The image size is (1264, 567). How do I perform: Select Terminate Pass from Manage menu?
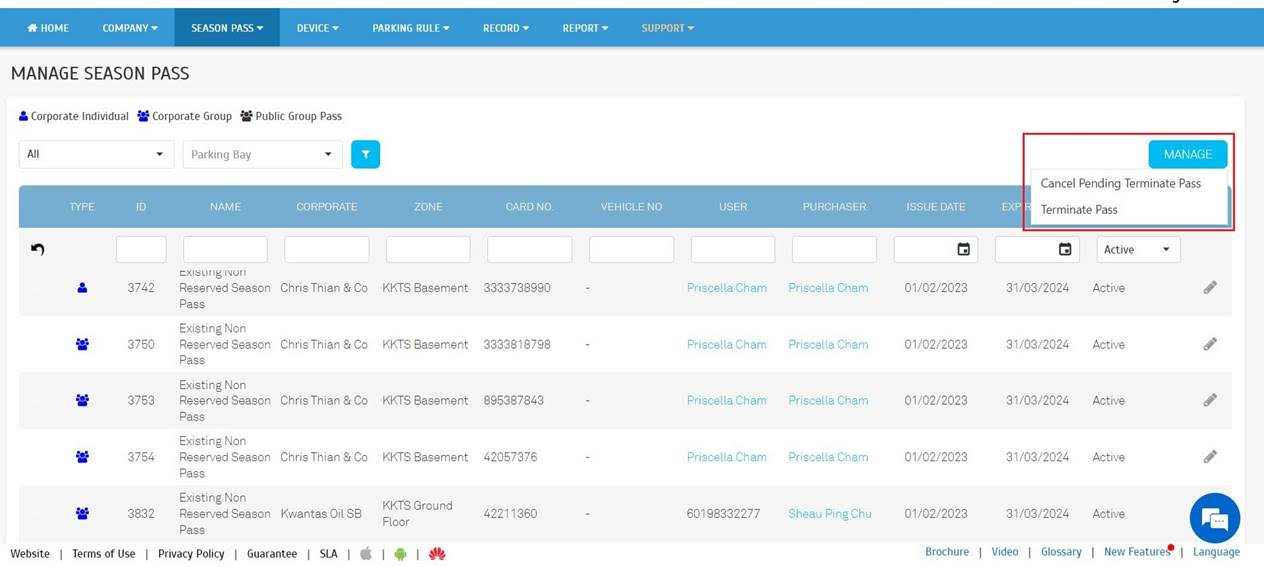1079,210
